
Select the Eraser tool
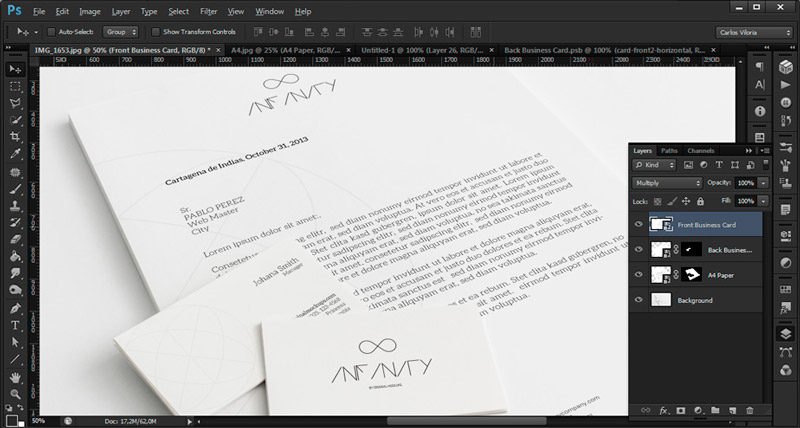pos(15,239)
